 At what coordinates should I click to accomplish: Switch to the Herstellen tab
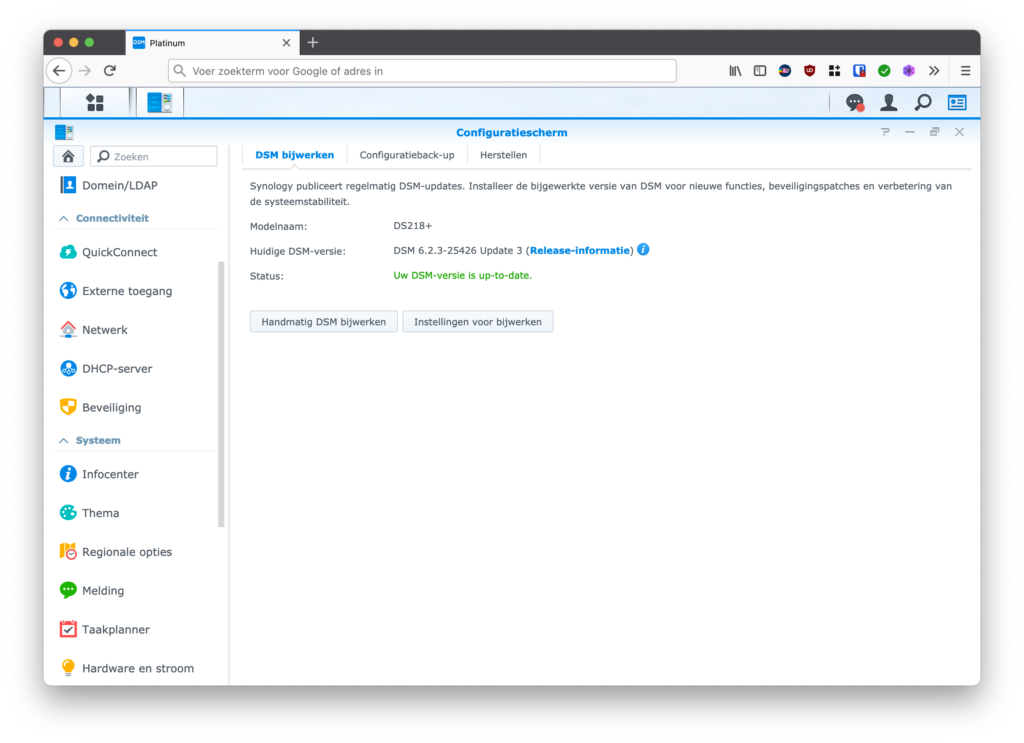pyautogui.click(x=503, y=155)
